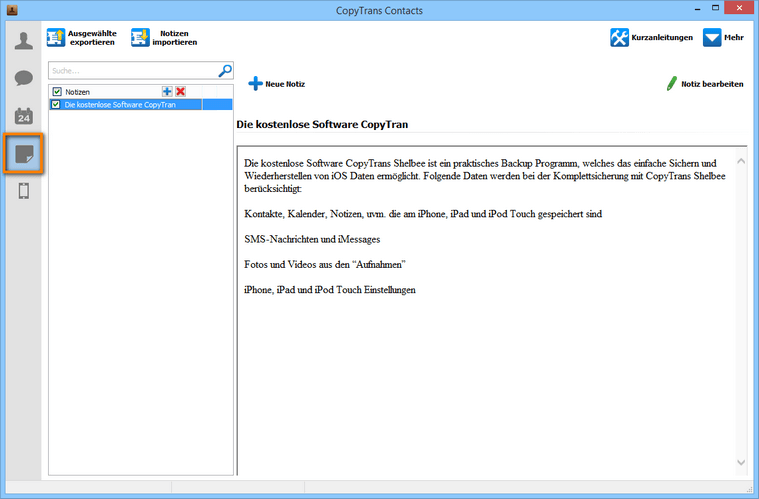Delete note with the red X icon

click(181, 91)
